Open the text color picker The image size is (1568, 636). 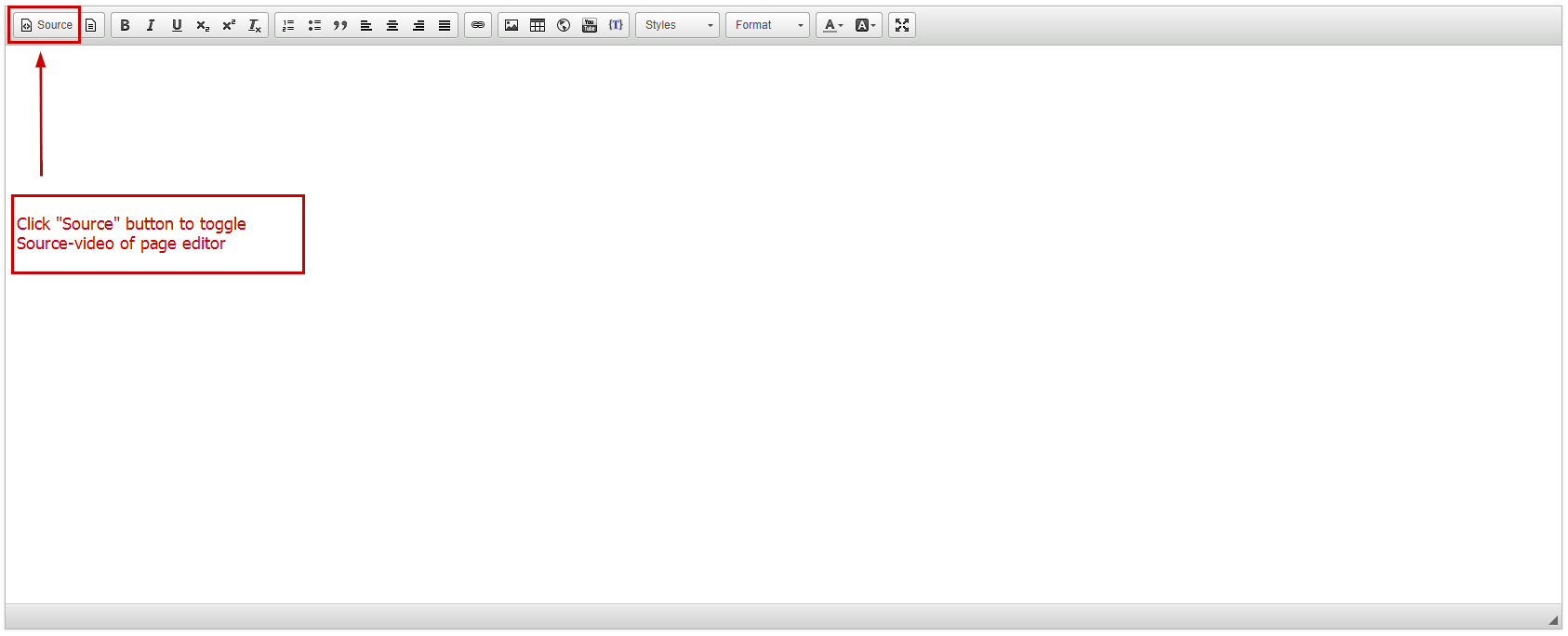[x=833, y=25]
